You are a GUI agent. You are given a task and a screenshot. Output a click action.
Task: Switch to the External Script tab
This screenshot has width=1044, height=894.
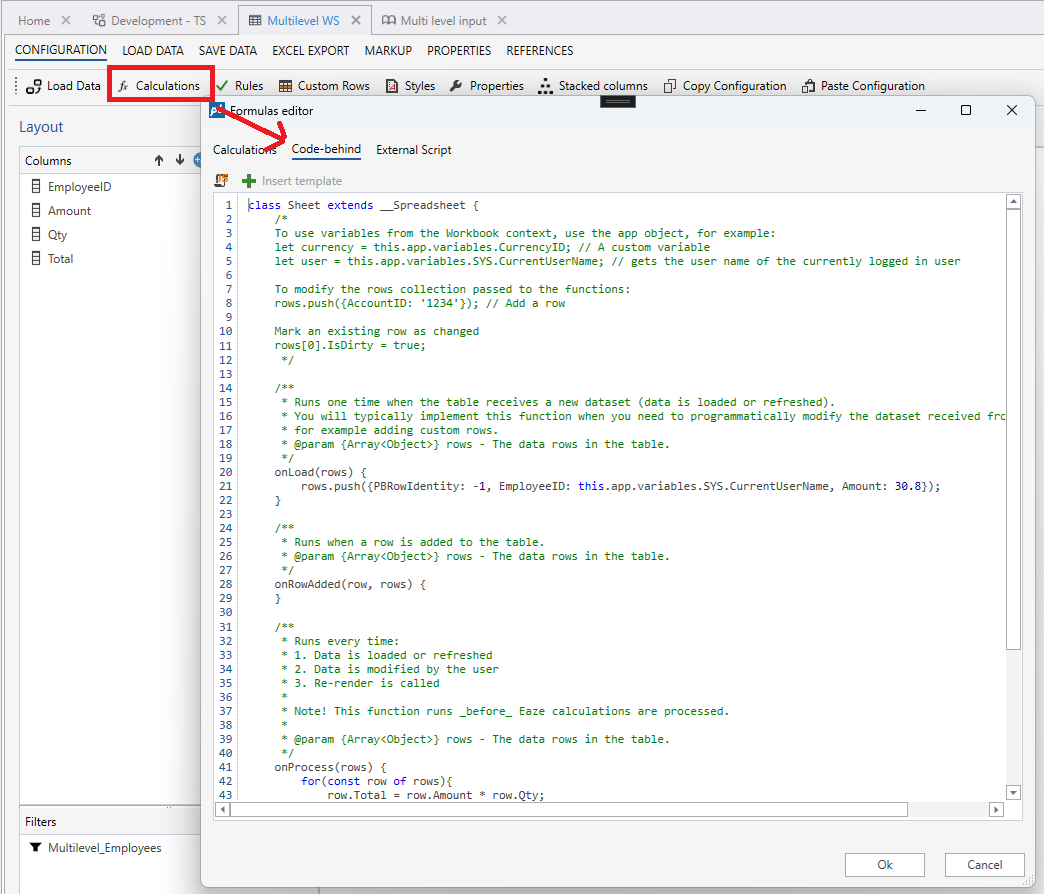(413, 149)
